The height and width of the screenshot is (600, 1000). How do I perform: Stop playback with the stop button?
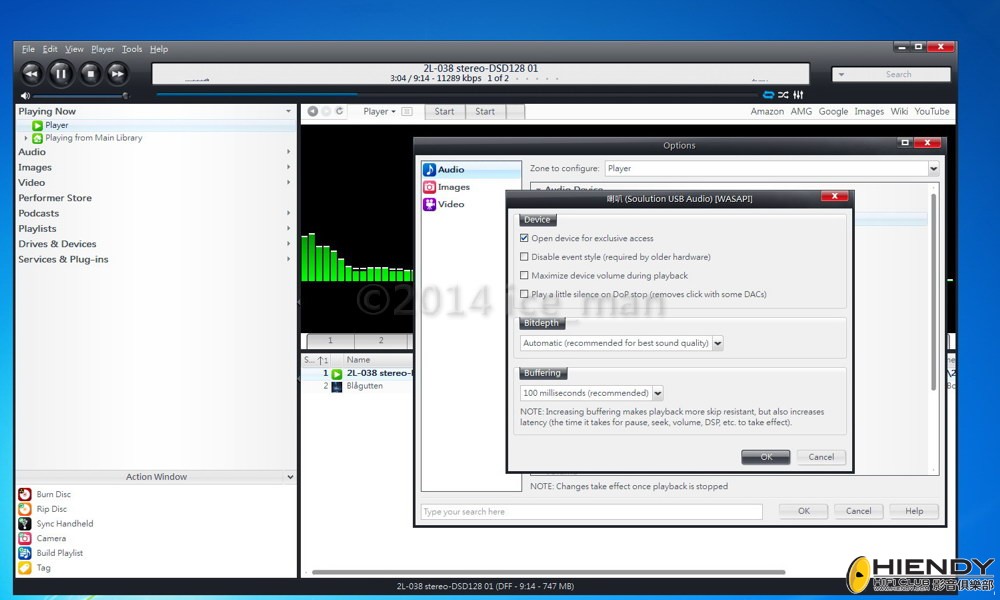coord(91,74)
